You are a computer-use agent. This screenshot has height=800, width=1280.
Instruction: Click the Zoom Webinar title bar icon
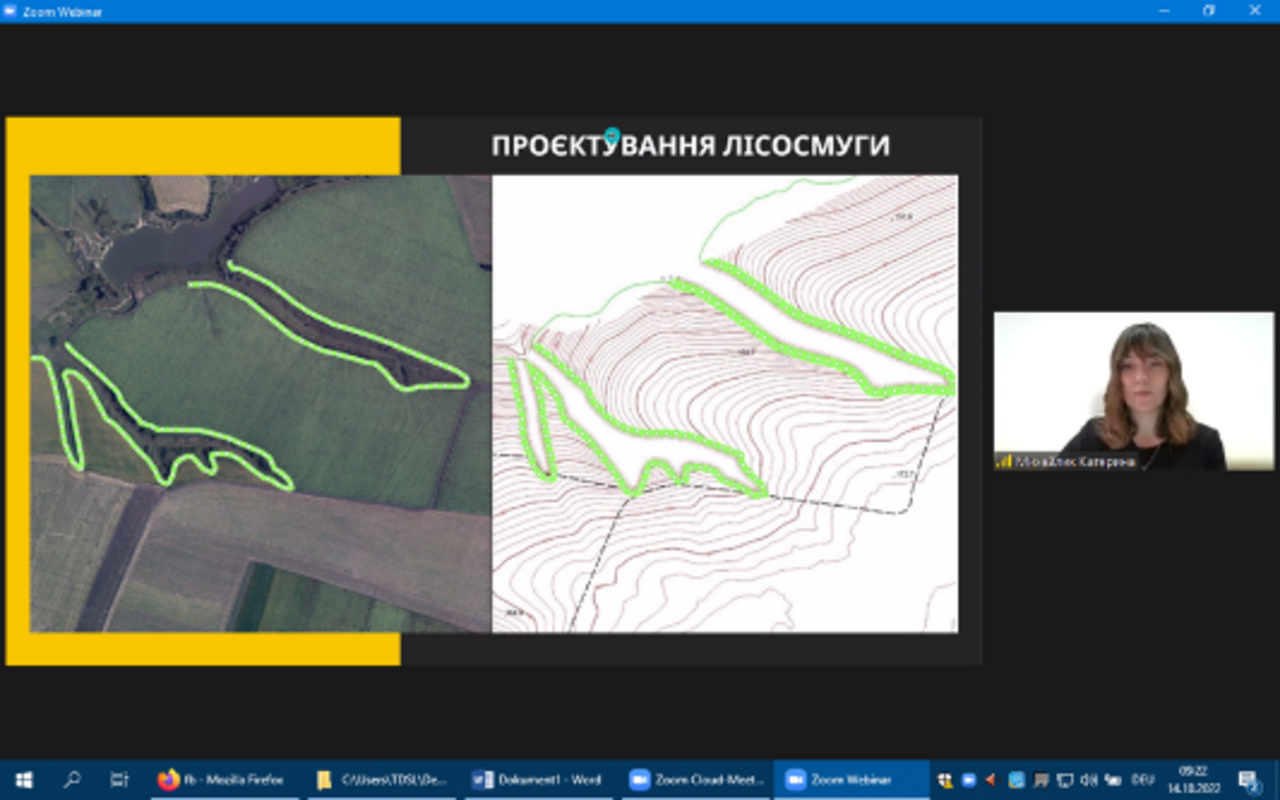coord(11,11)
